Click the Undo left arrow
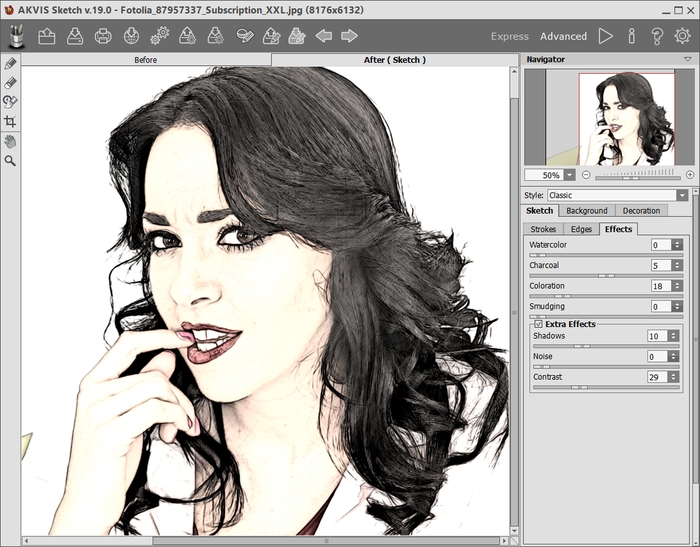Screen dimensions: 700x547 pos(323,36)
